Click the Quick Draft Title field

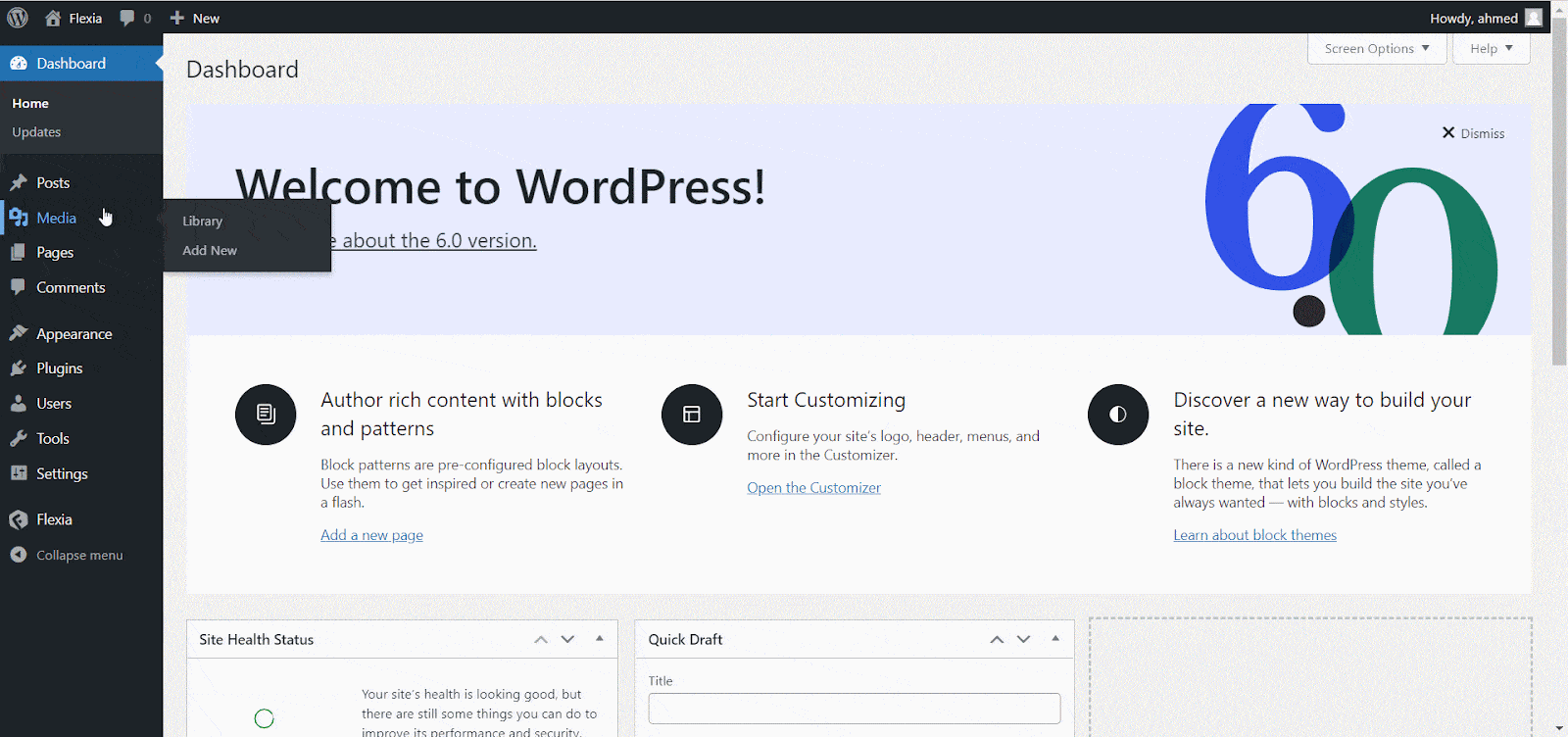(855, 709)
